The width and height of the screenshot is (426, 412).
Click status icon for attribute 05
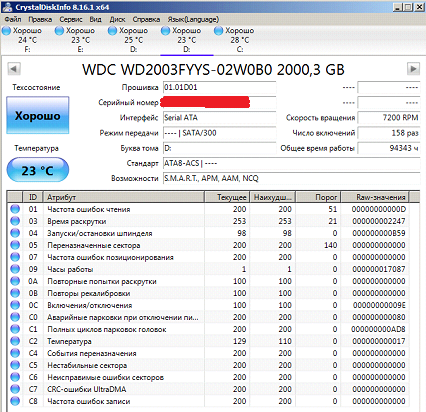coord(15,245)
